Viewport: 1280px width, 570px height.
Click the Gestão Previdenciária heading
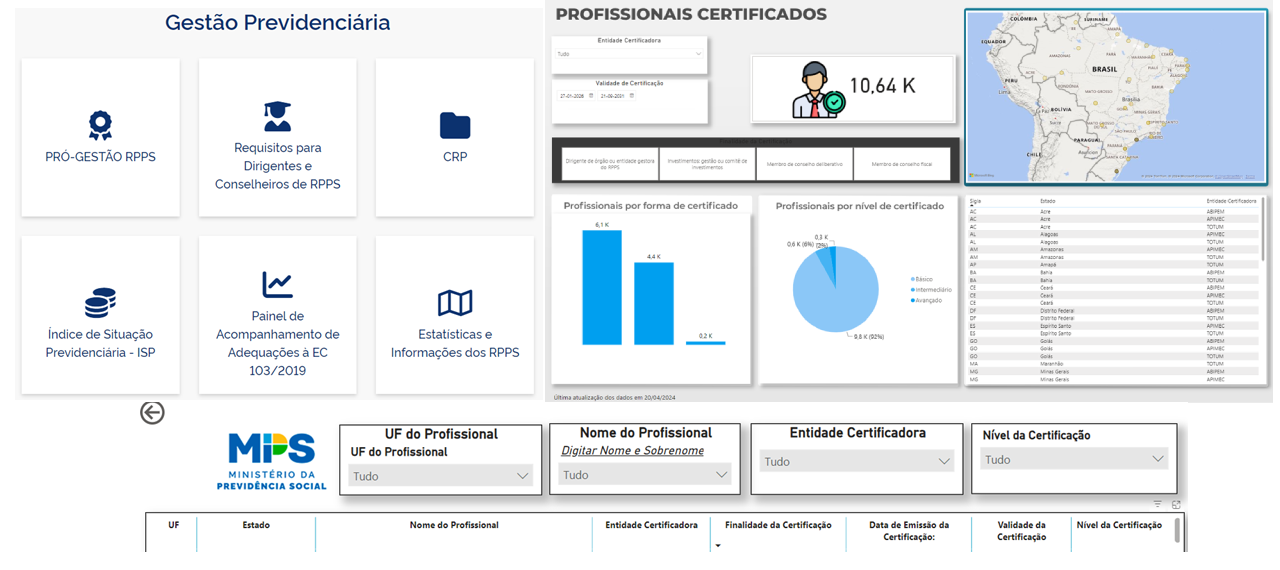[x=277, y=22]
